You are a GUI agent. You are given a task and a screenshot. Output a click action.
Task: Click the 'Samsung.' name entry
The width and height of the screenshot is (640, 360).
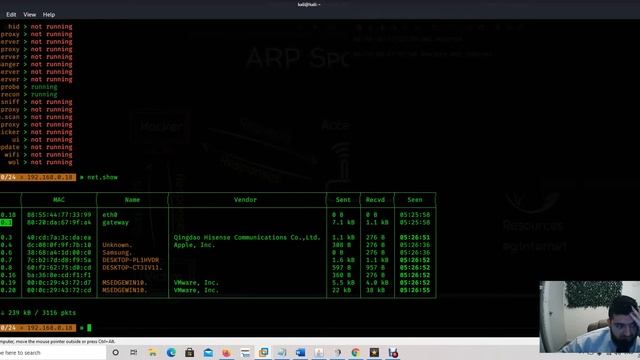pos(118,253)
